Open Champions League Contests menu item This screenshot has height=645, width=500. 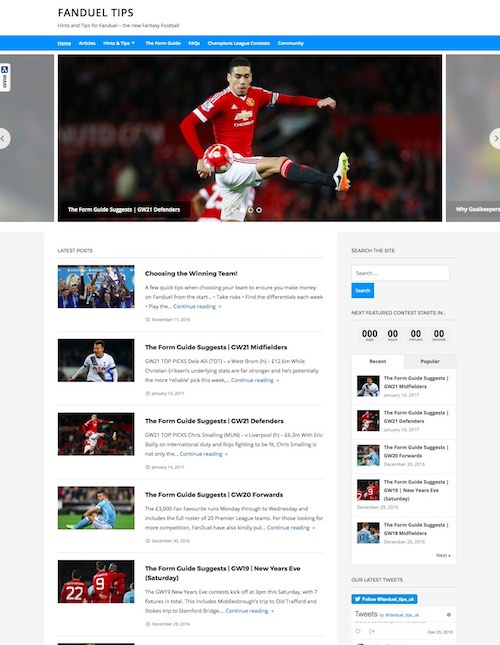tap(238, 43)
